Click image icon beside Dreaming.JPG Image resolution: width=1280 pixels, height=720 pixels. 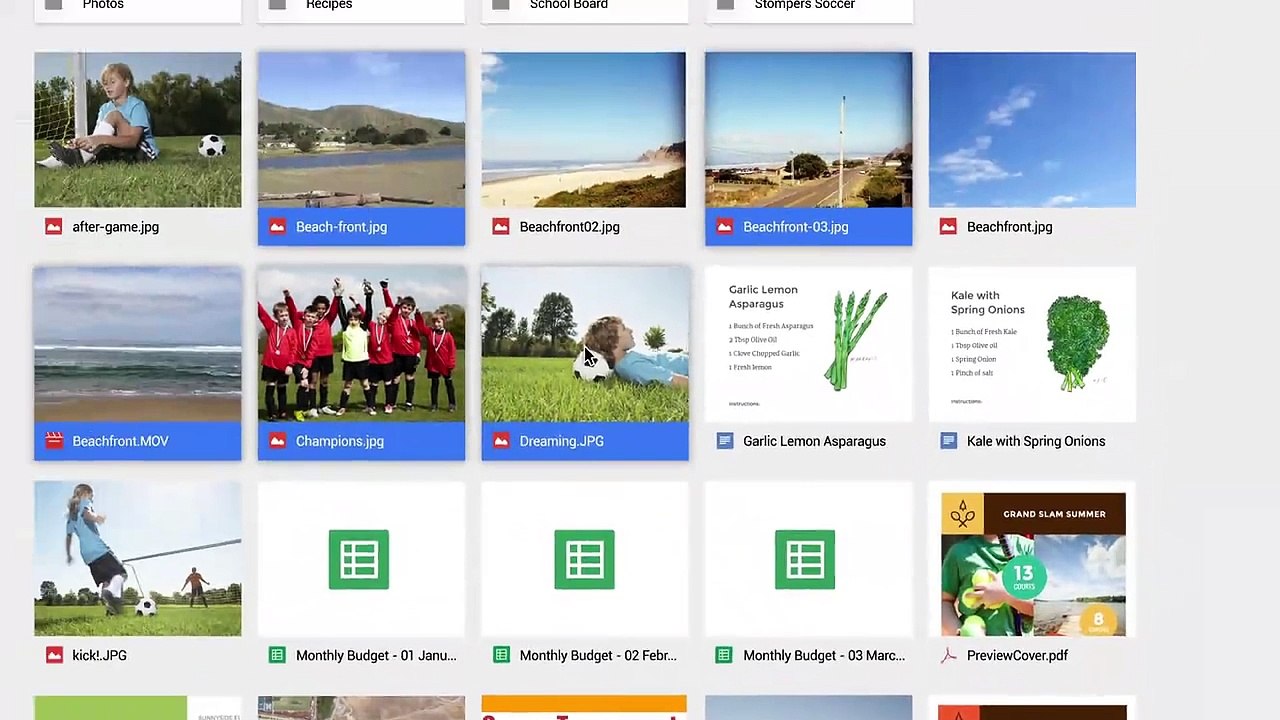tap(501, 441)
